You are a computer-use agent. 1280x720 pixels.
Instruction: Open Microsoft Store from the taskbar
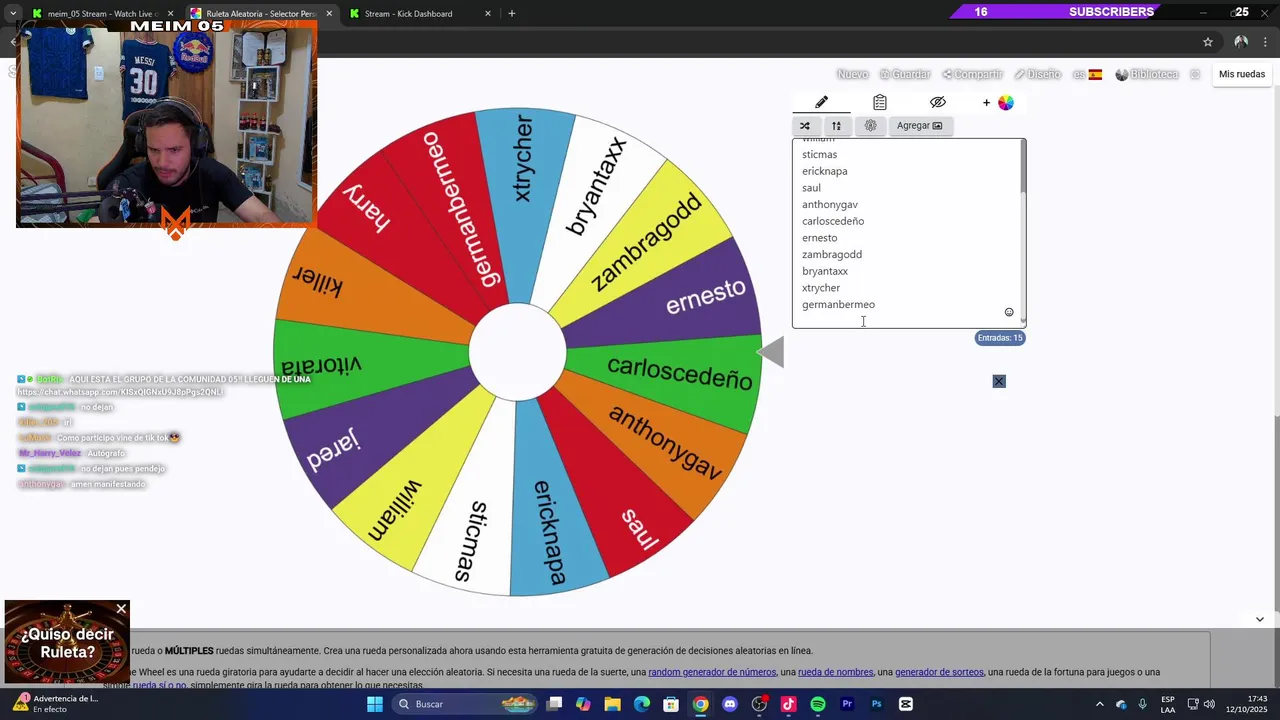[671, 704]
